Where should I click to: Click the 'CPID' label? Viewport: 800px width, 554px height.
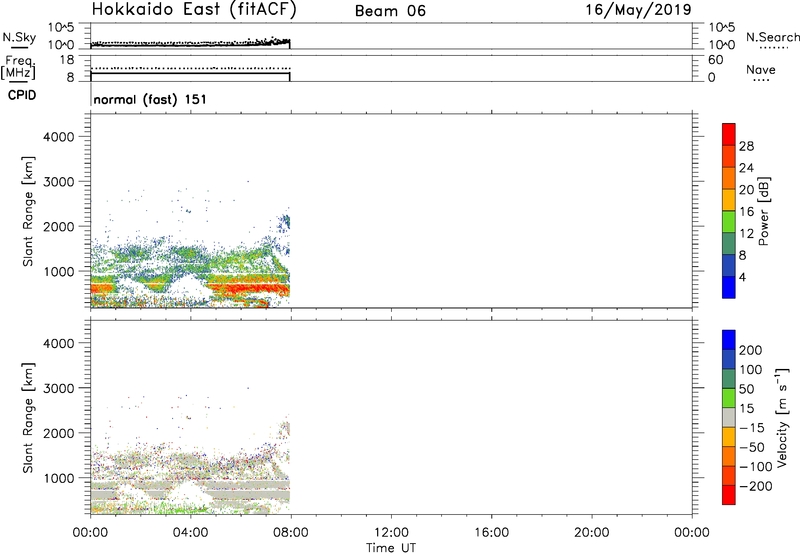(x=22, y=95)
